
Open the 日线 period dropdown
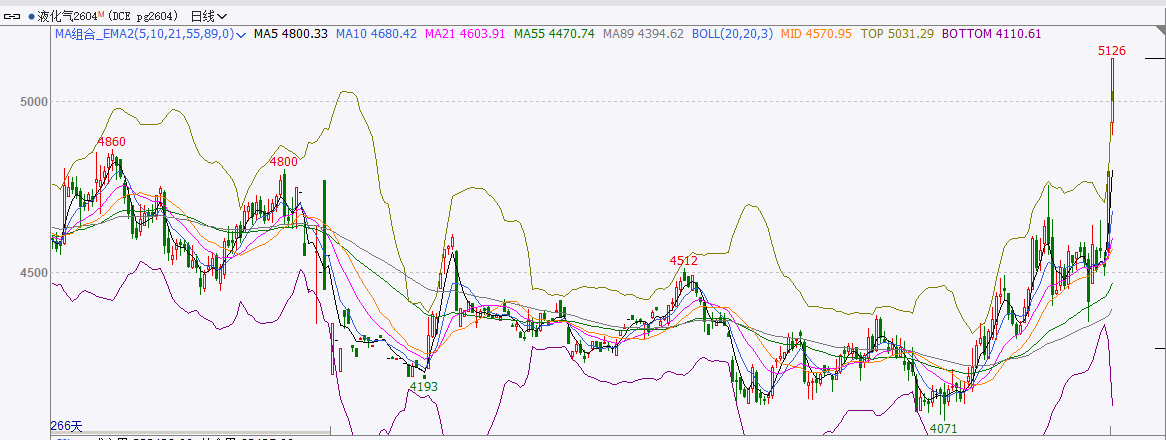(208, 16)
